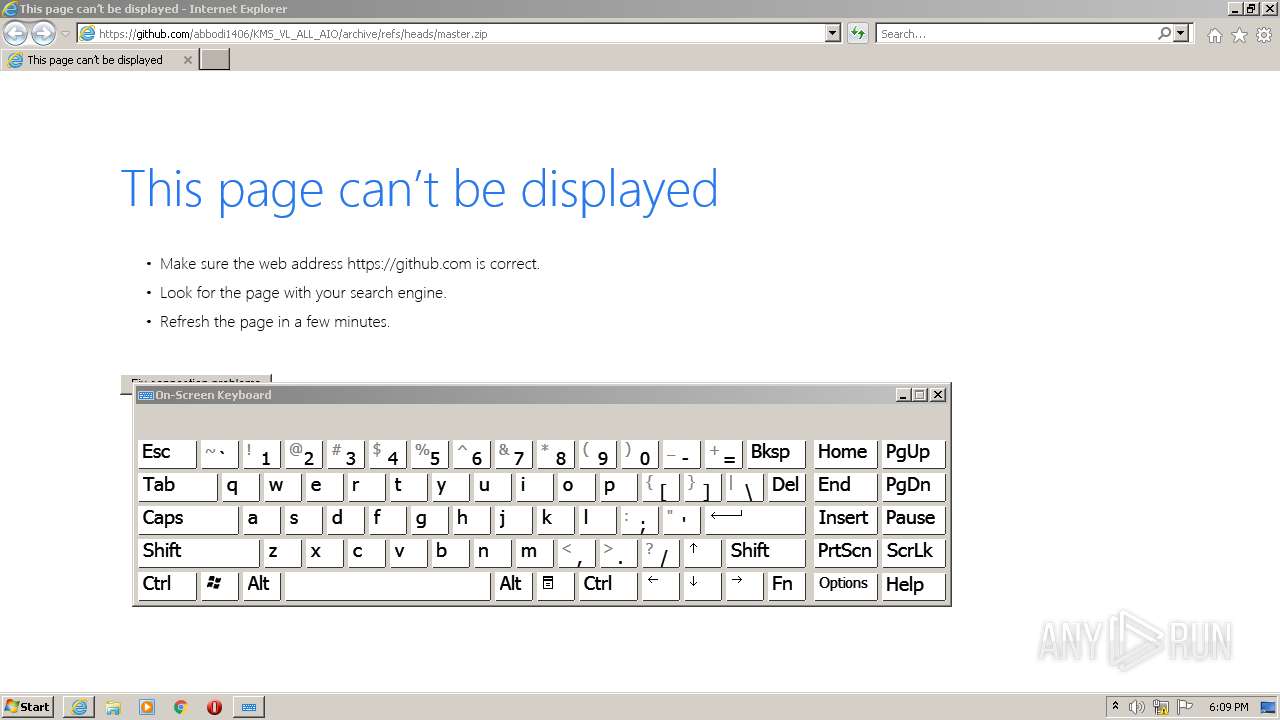The image size is (1280, 720).
Task: Toggle the Fn key
Action: point(786,584)
